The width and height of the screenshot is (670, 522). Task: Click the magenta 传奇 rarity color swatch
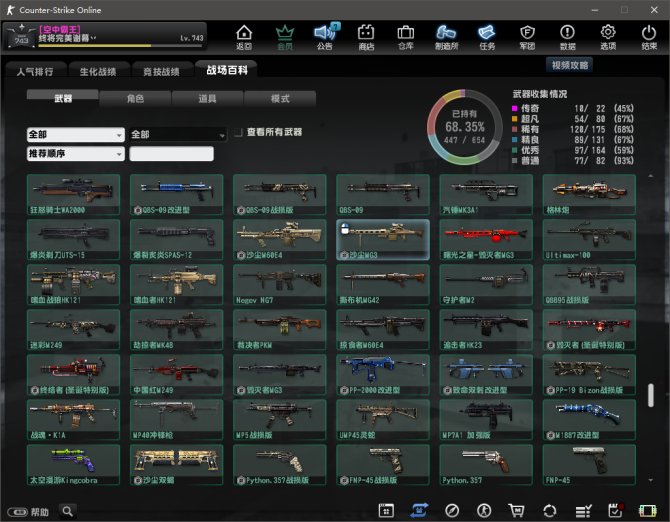[515, 109]
